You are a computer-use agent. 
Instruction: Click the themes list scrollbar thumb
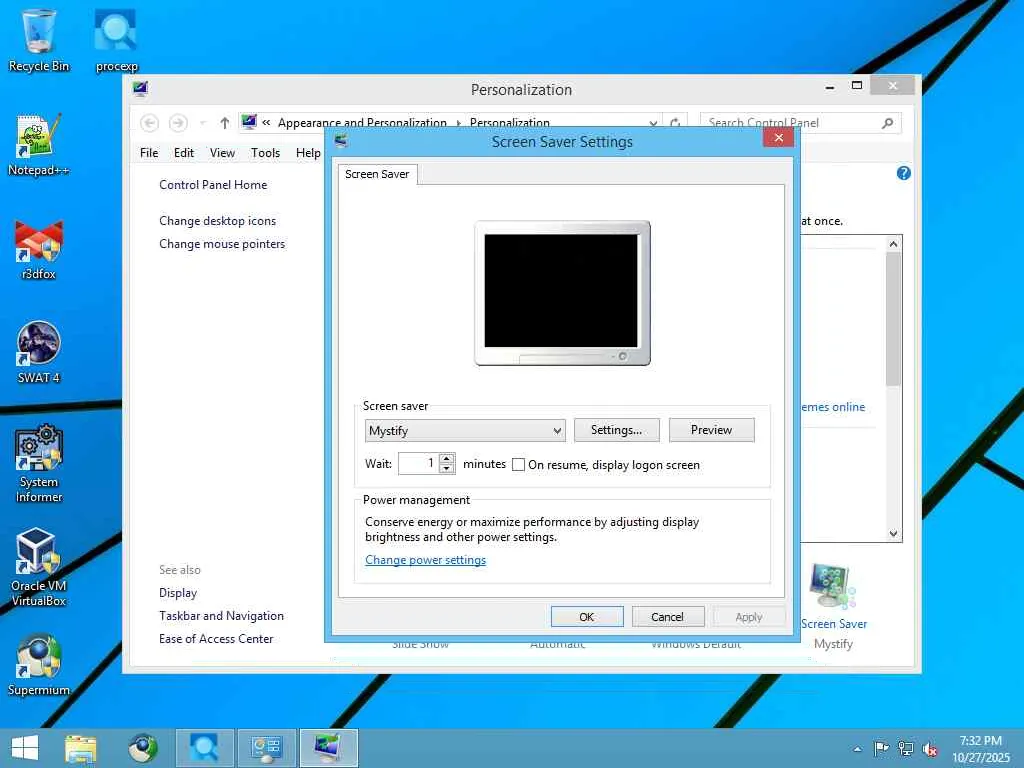(x=893, y=319)
